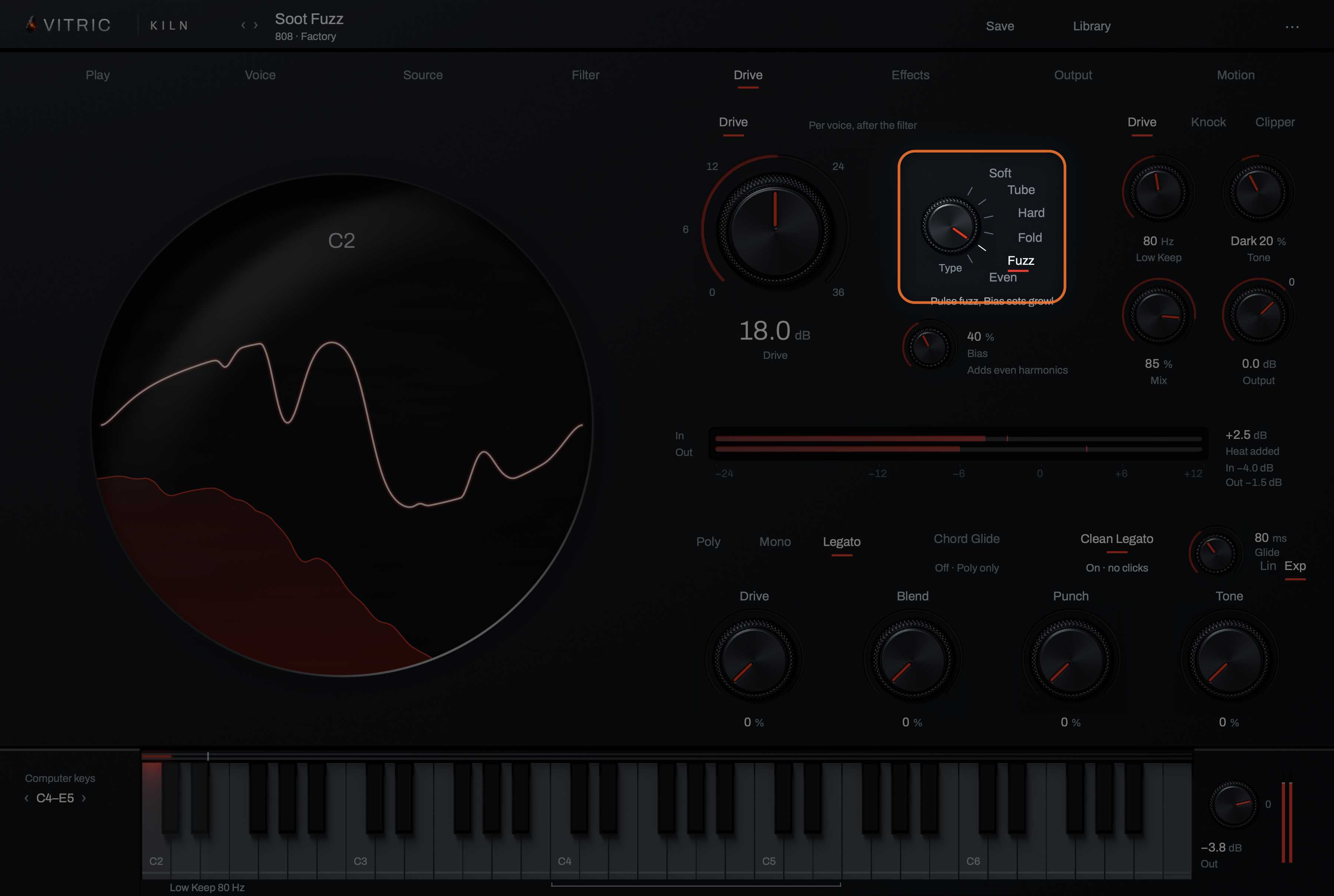Select Mono voice mode

pos(775,542)
